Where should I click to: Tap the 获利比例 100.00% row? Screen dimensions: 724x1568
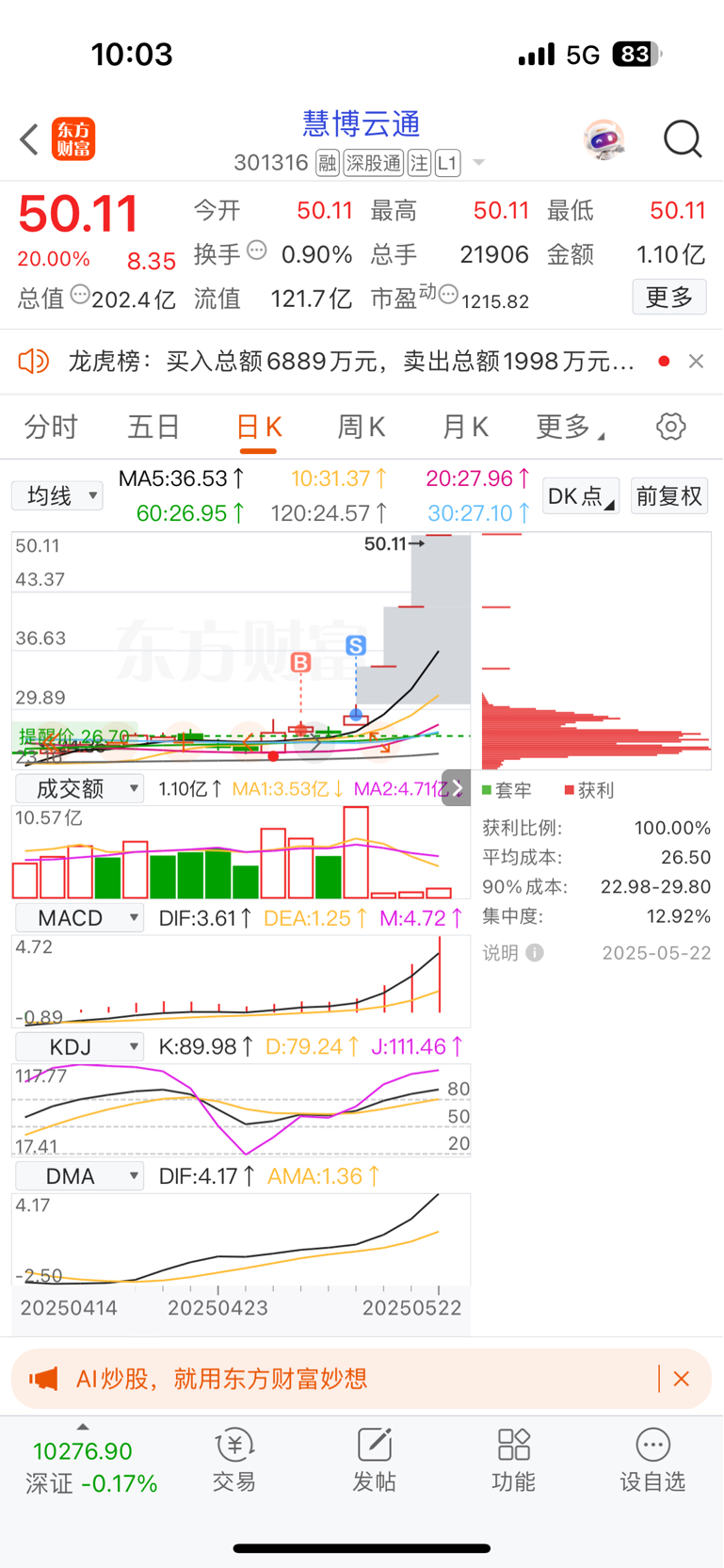[596, 828]
